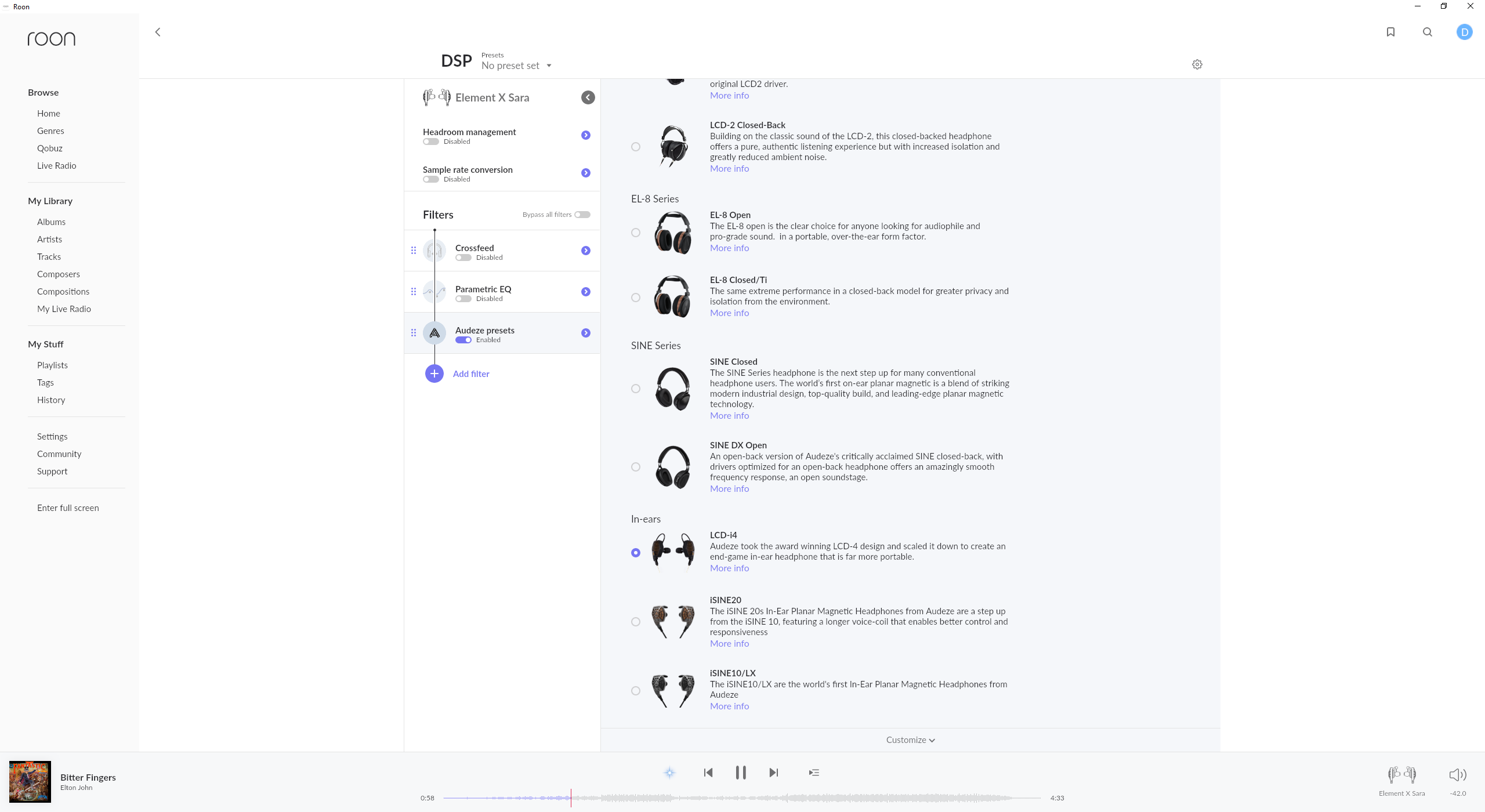Go back using the top-left arrow

click(157, 32)
